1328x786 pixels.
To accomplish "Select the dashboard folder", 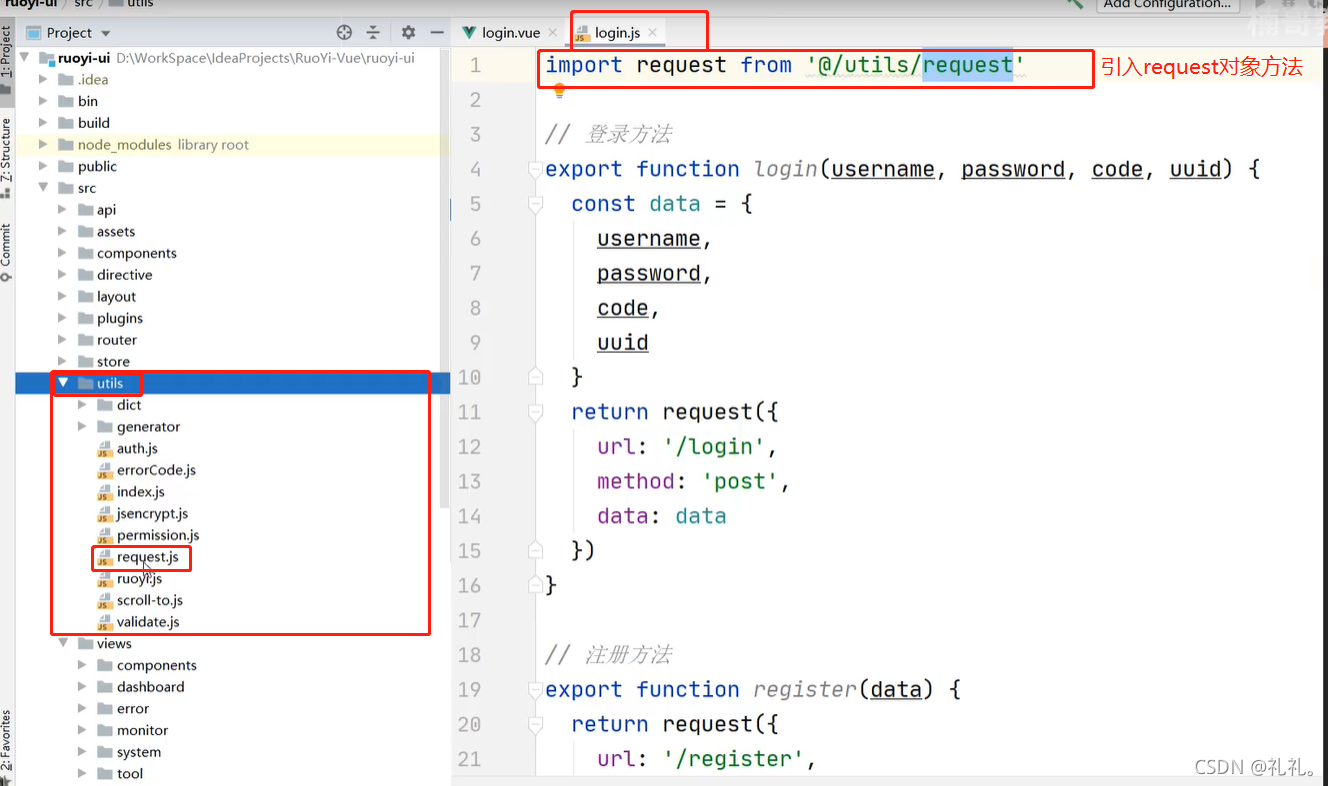I will 150,687.
